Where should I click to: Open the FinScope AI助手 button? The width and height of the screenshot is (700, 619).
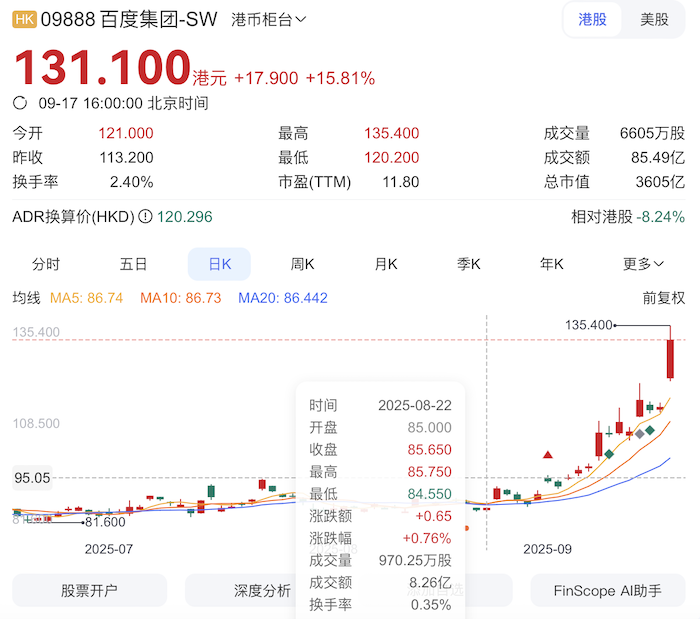[x=608, y=590]
